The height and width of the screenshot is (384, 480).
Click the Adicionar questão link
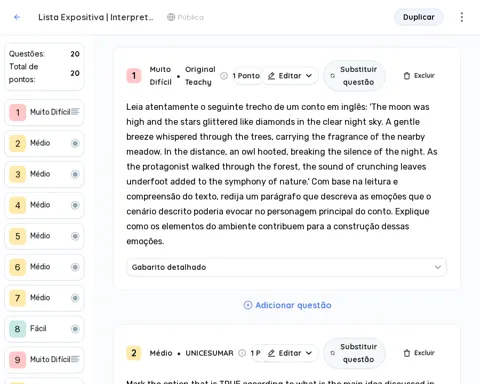point(288,305)
